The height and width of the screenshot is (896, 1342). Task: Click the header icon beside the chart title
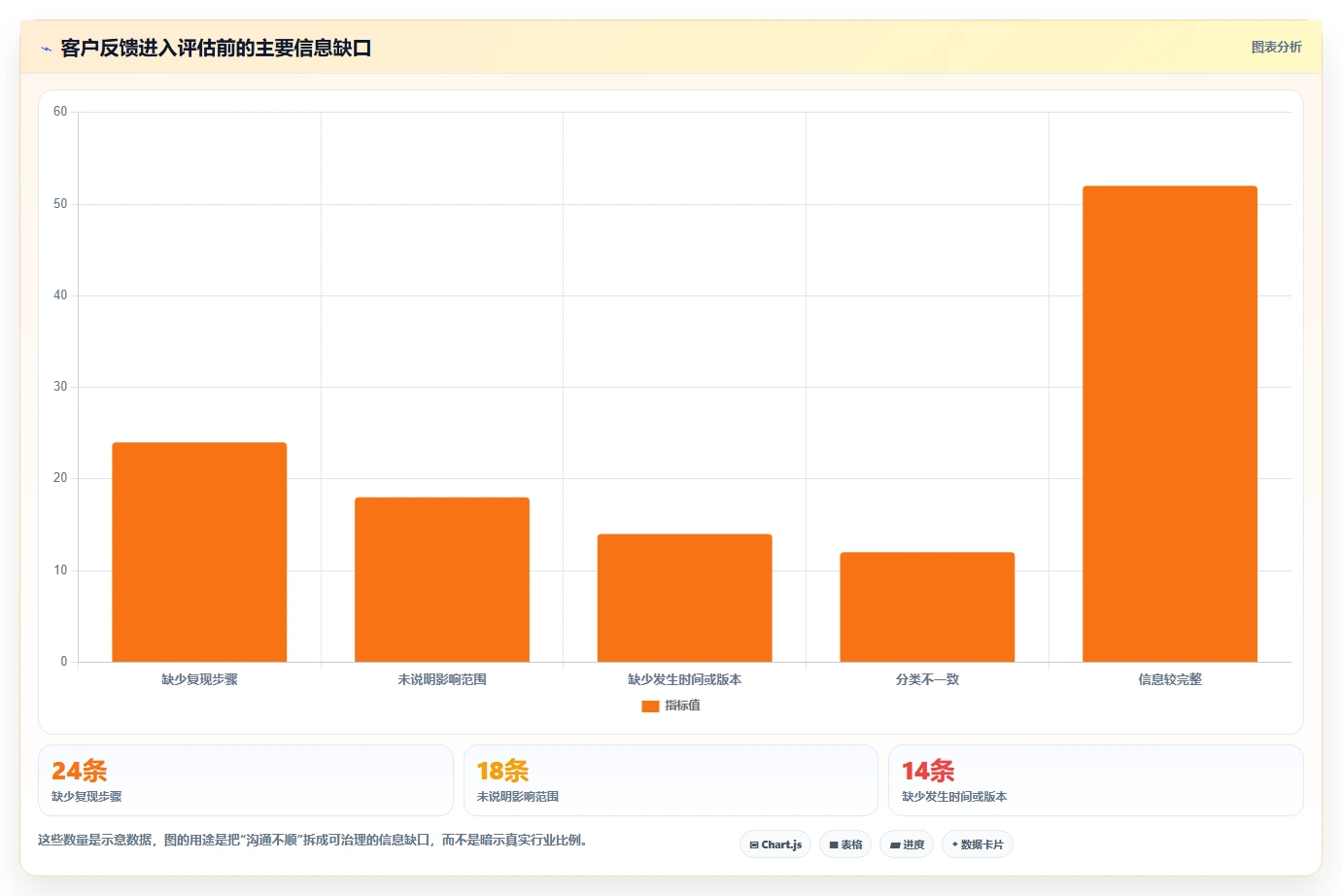46,49
